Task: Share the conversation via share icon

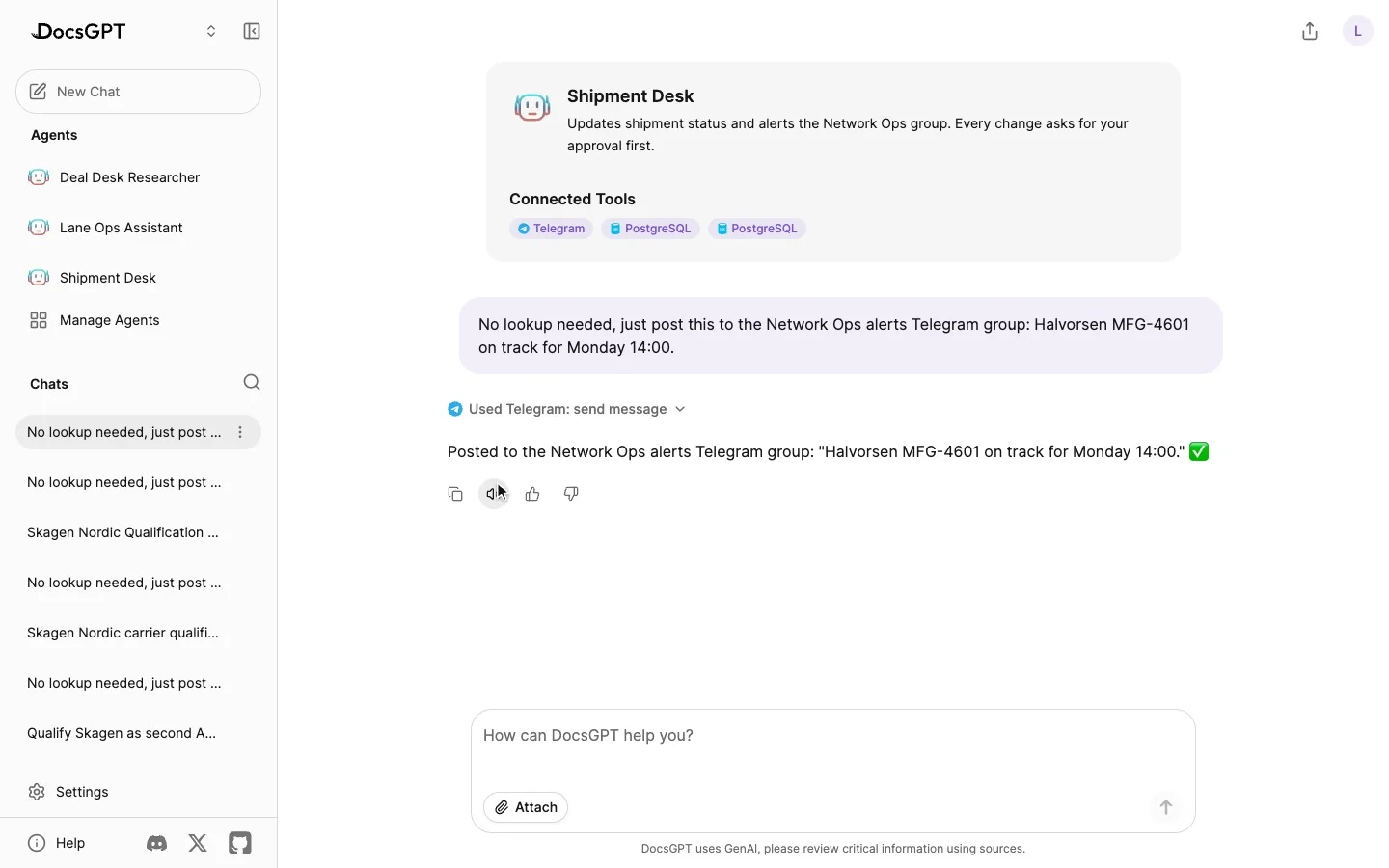Action: point(1310,31)
